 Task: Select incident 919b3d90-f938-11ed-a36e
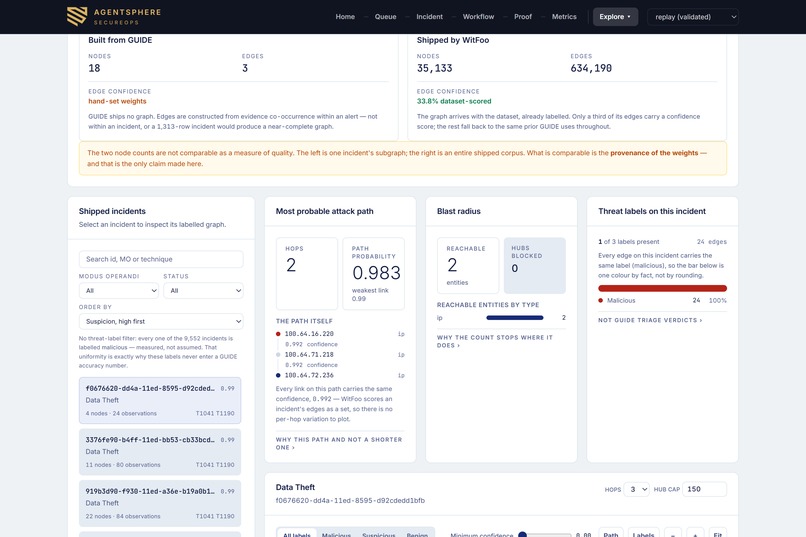(160, 503)
